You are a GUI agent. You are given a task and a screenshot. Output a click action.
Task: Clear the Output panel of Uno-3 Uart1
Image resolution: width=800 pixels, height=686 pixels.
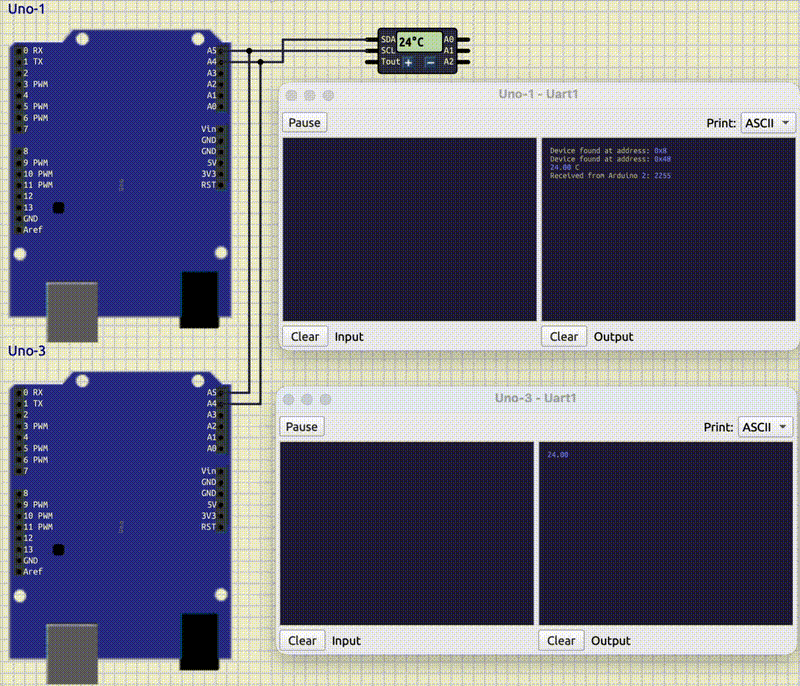(x=561, y=640)
